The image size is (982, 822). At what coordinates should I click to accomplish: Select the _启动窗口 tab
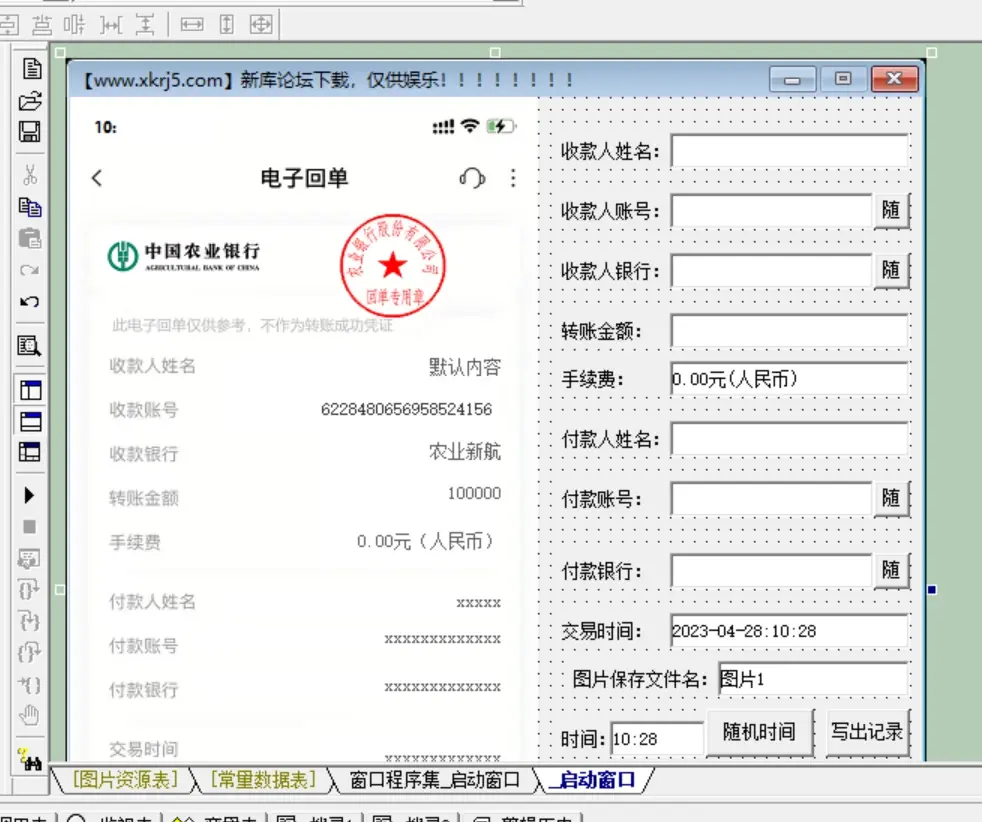point(593,780)
